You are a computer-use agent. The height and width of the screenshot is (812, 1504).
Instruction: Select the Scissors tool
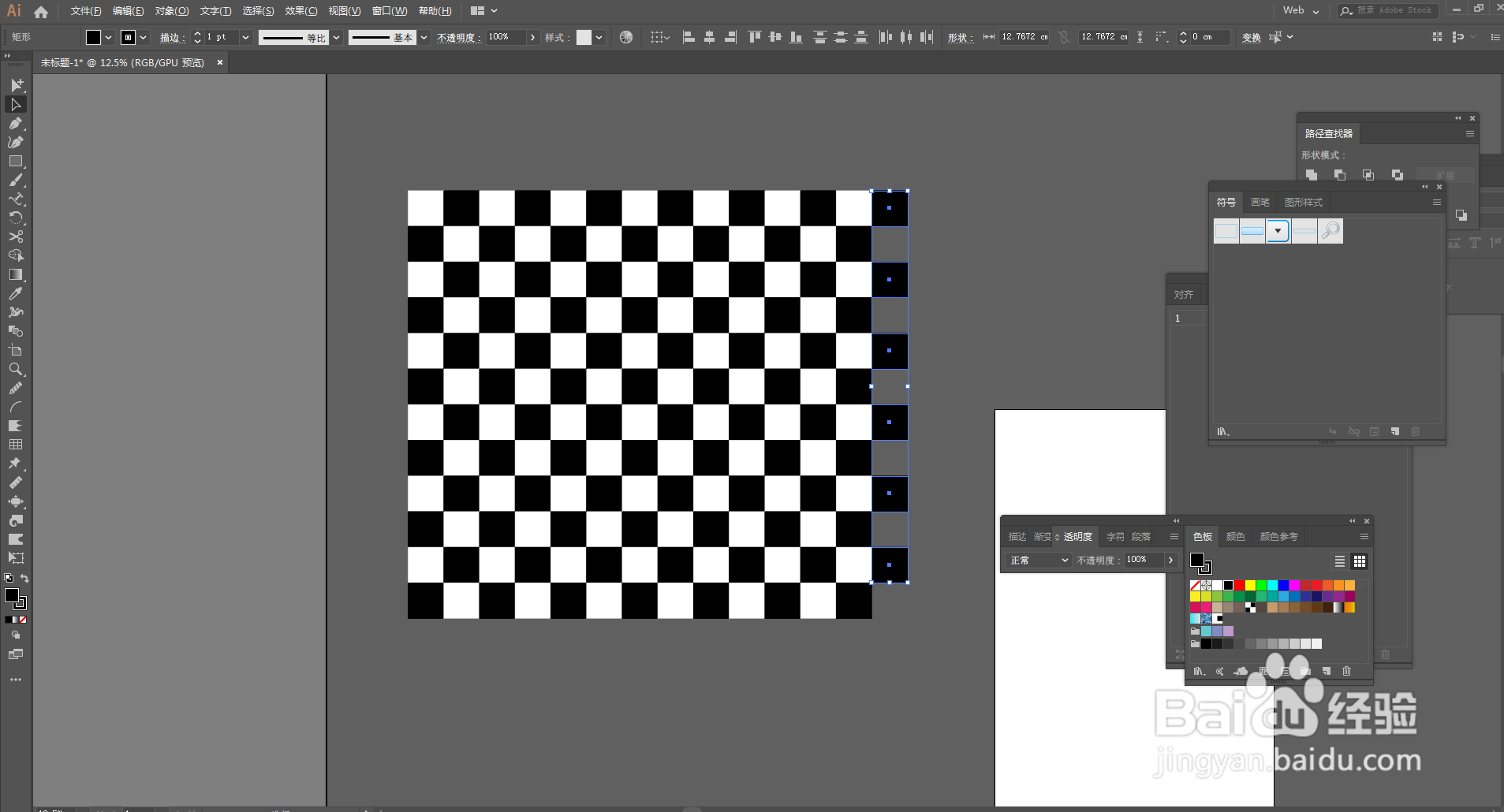(16, 237)
